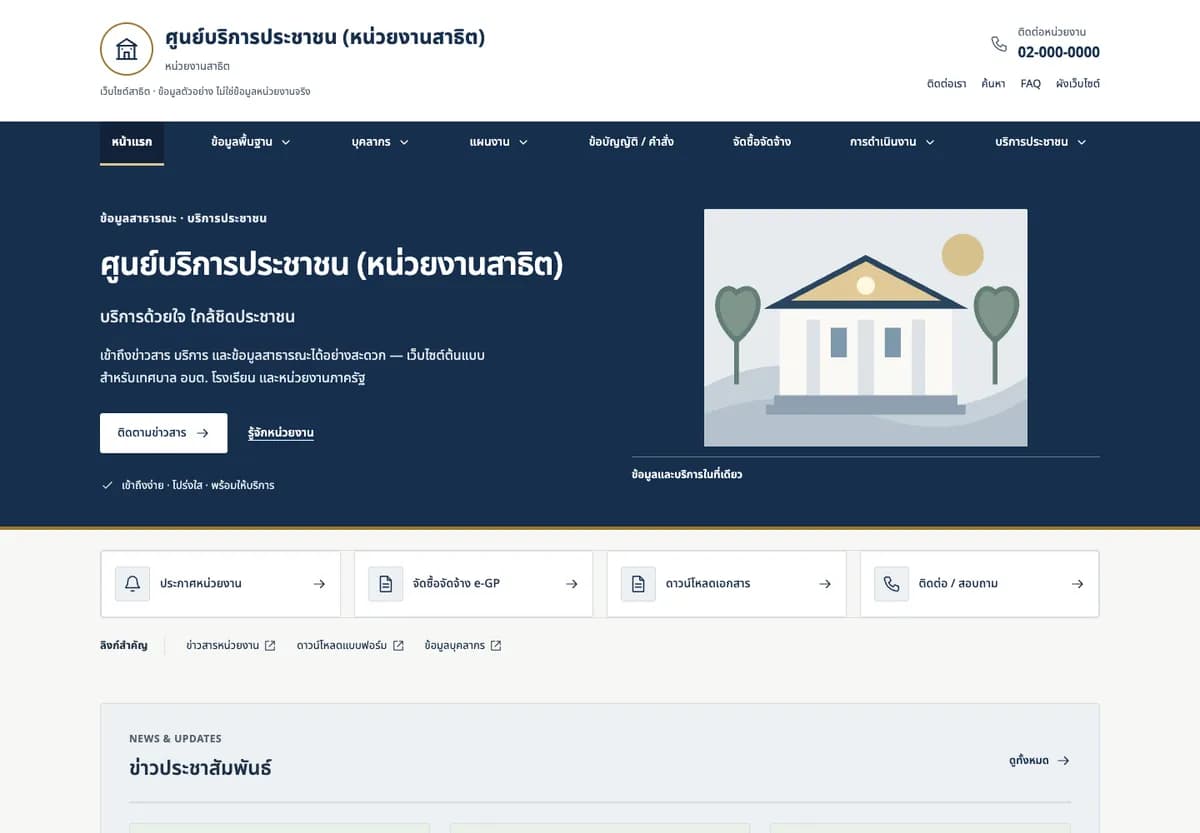Go to หน้าแรก tab
This screenshot has width=1200, height=833.
[132, 143]
